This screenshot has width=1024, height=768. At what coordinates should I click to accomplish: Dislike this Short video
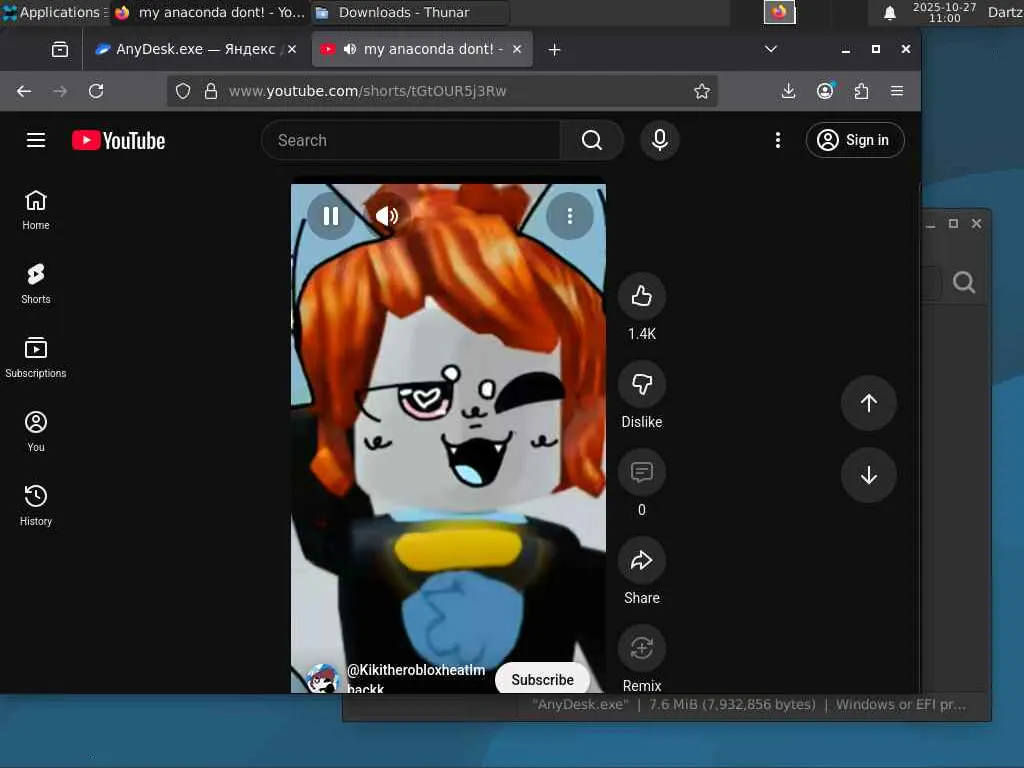pyautogui.click(x=642, y=384)
